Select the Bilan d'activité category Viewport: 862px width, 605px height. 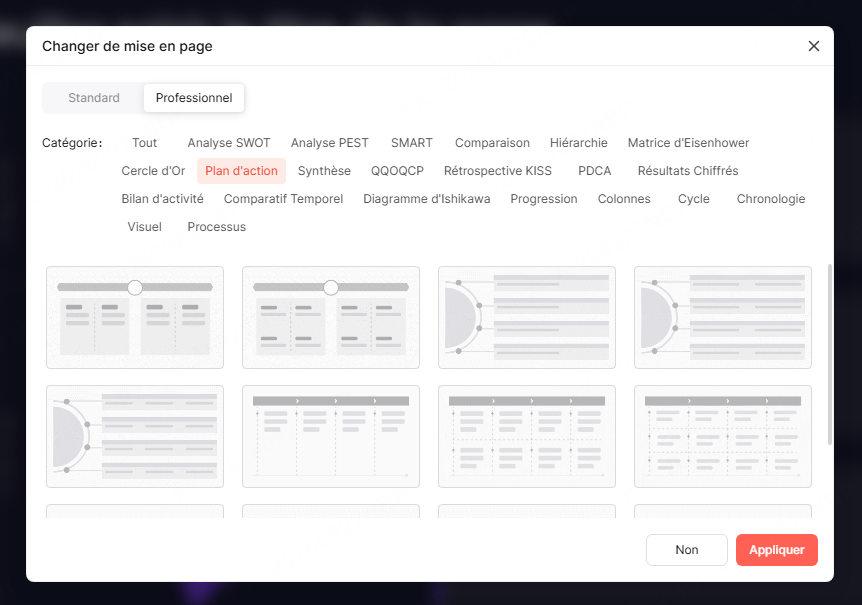163,199
